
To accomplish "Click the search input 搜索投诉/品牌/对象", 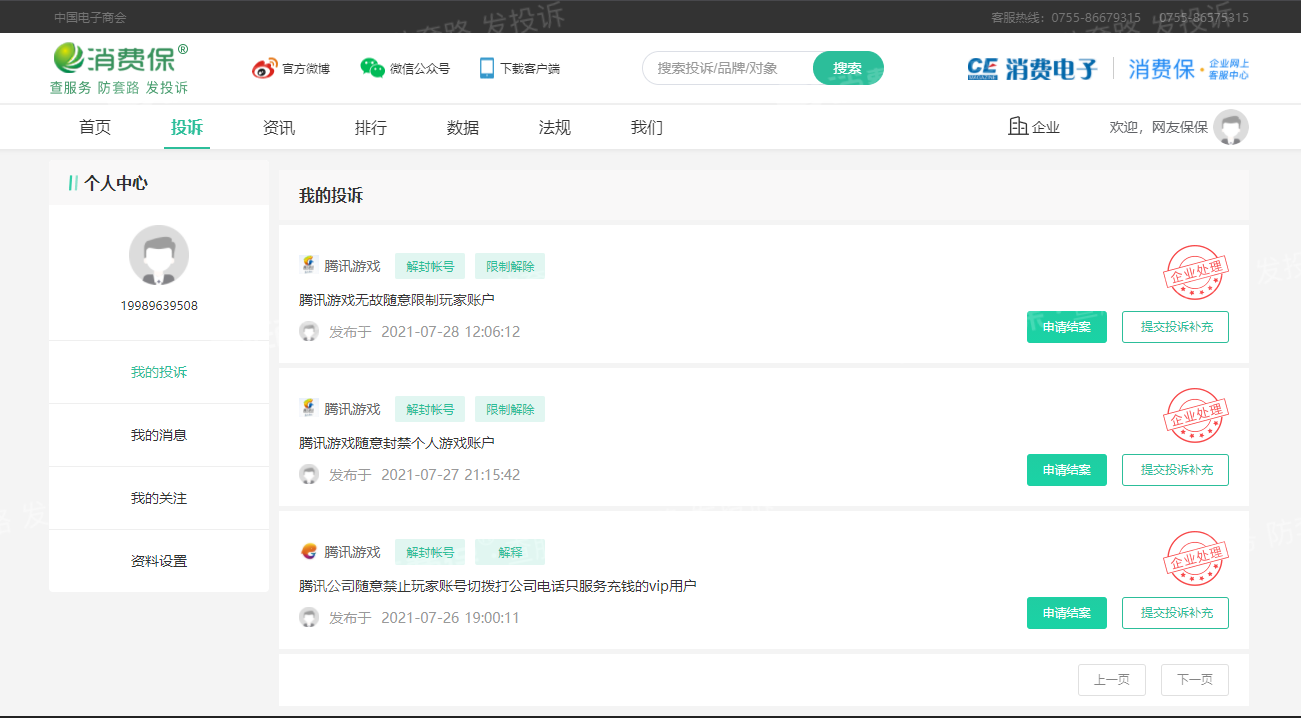I will [729, 68].
